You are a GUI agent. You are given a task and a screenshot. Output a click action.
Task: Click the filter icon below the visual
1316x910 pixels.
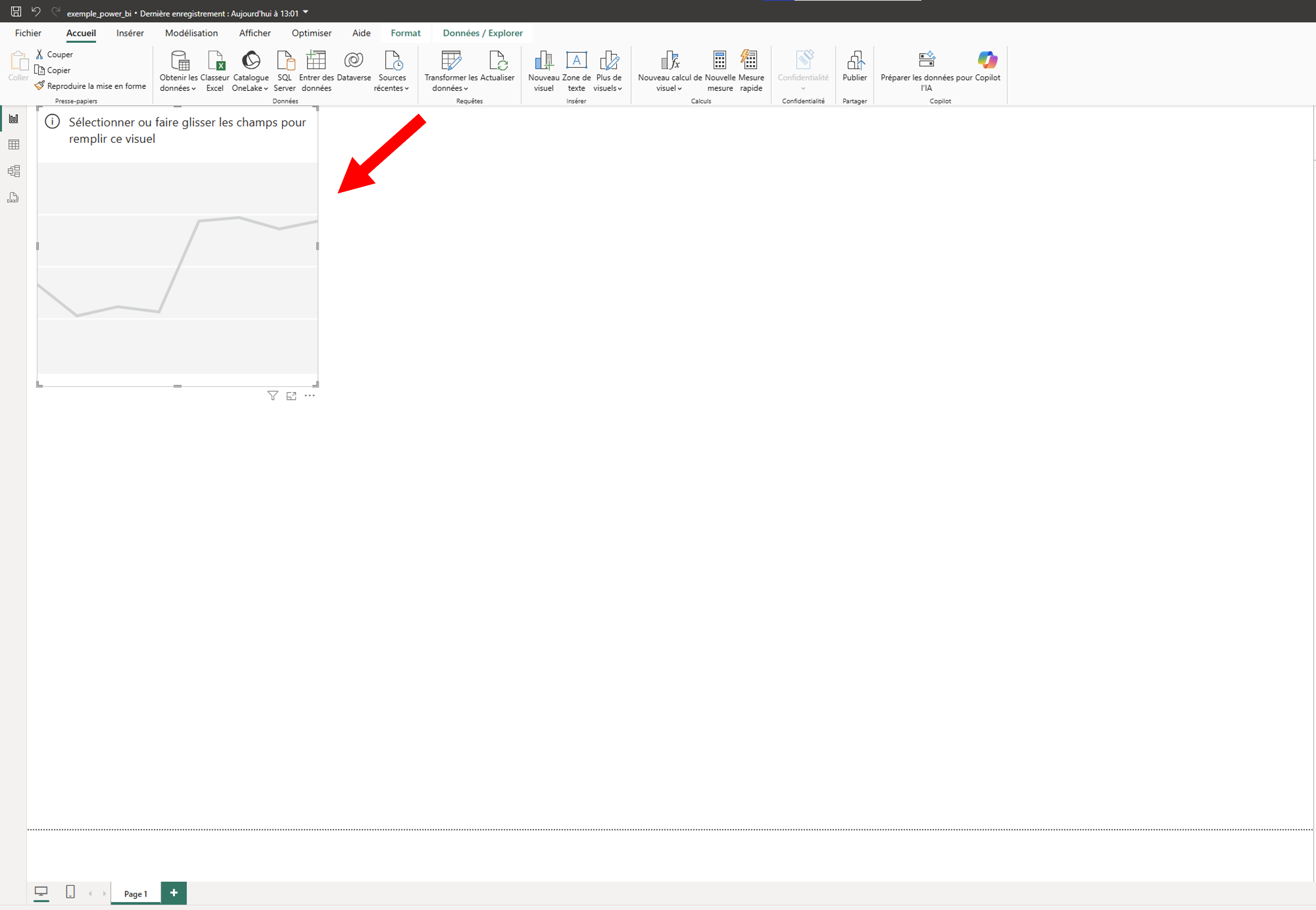point(273,396)
